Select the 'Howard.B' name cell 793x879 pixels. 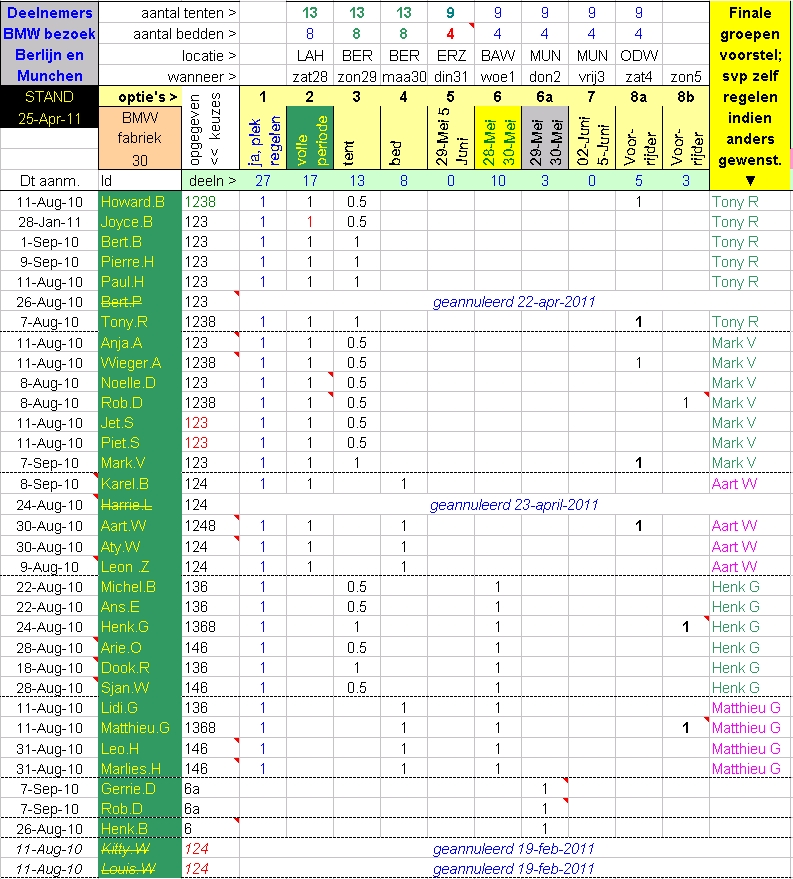pyautogui.click(x=139, y=201)
